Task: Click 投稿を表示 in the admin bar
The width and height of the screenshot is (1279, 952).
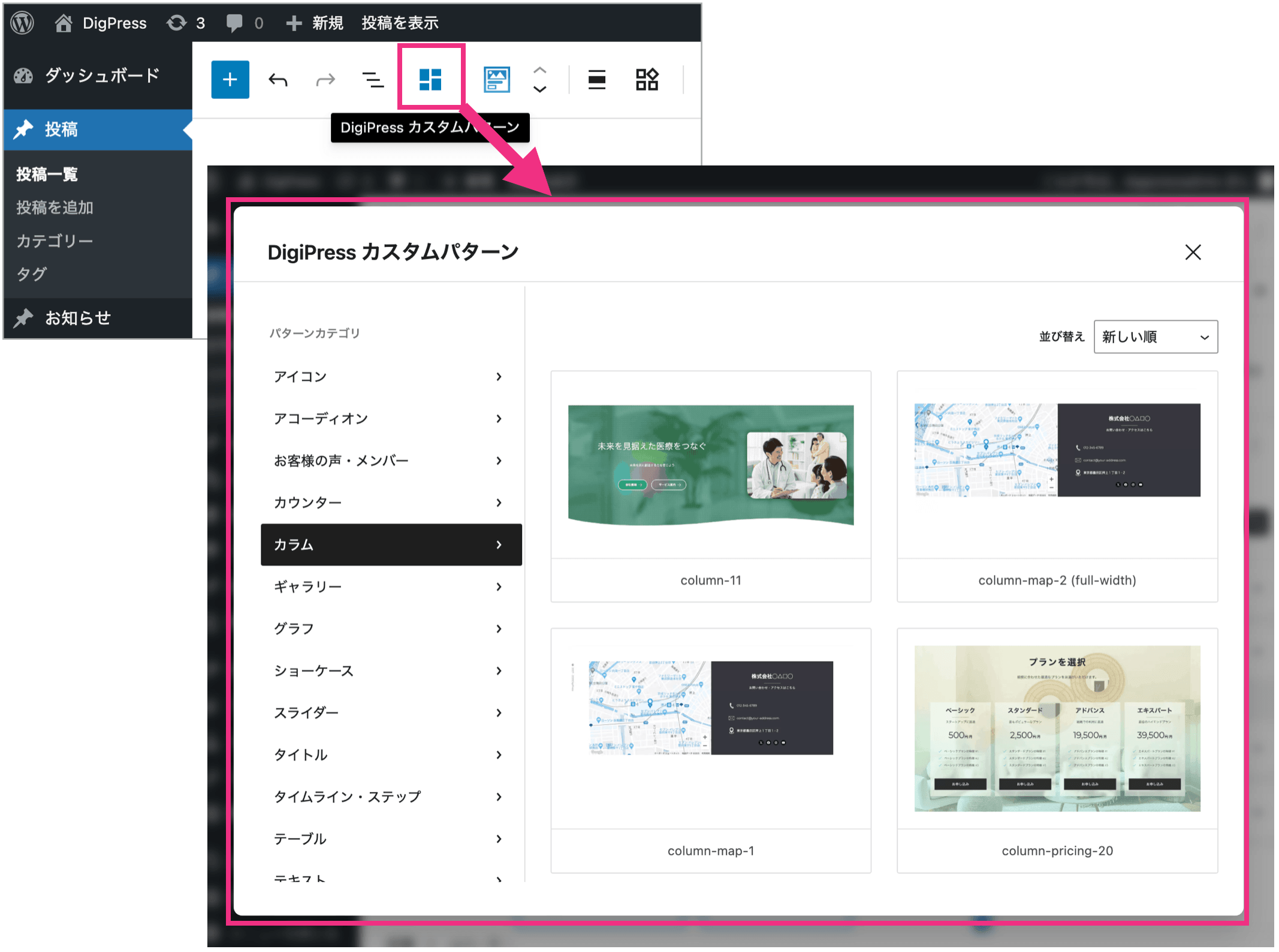Action: pos(400,23)
